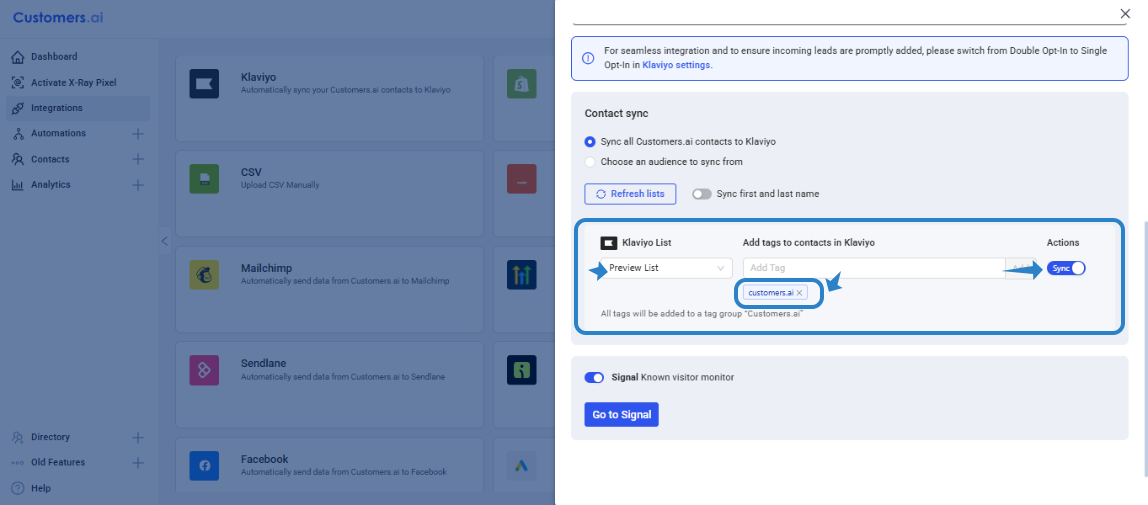Open Help in the sidebar
Image resolution: width=1148 pixels, height=505 pixels.
[x=40, y=488]
